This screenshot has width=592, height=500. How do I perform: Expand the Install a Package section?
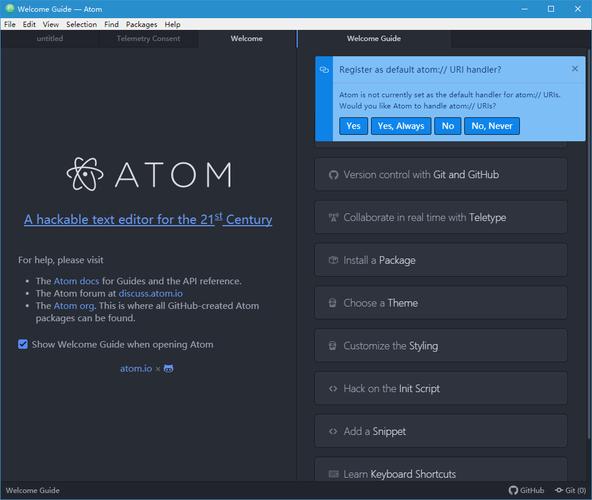[x=441, y=260]
